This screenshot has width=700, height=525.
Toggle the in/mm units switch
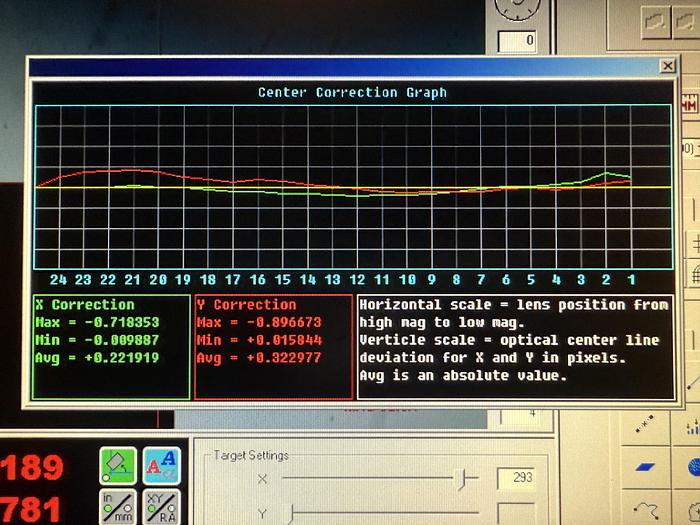tap(118, 507)
